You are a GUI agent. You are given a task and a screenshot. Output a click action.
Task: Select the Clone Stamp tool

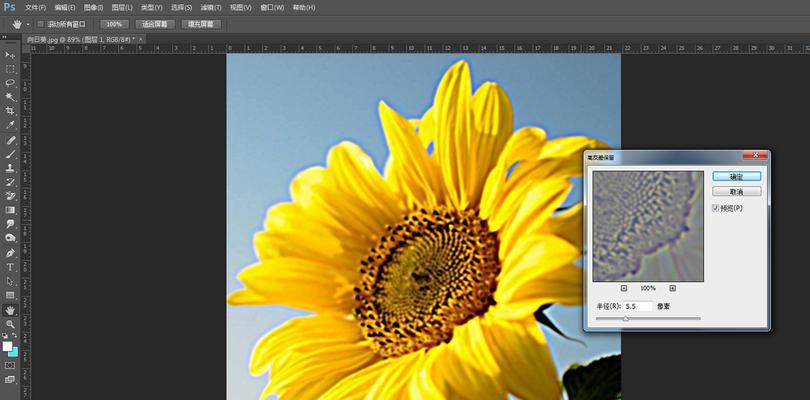pyautogui.click(x=10, y=168)
